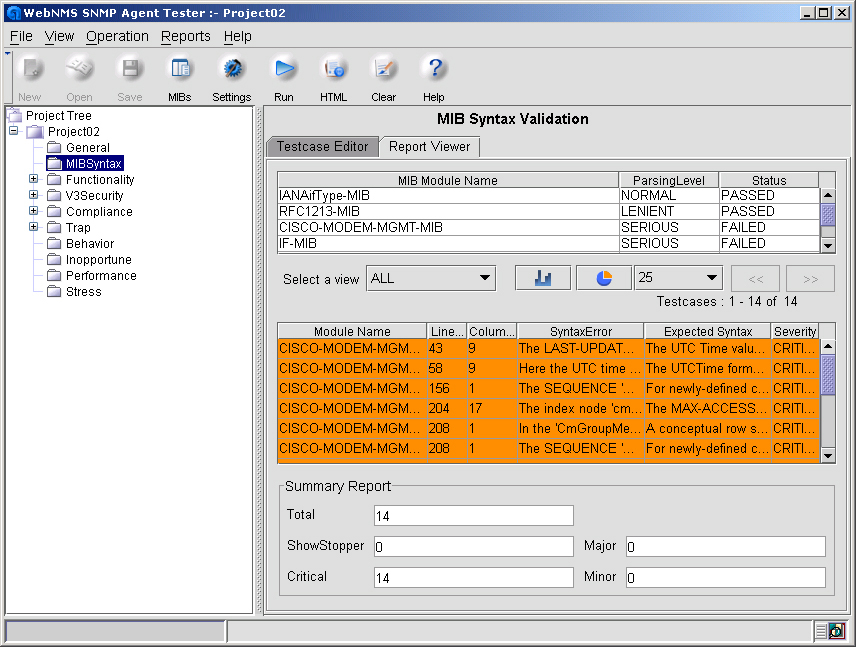This screenshot has width=856, height=647.
Task: Collapse the Project02 tree node
Action: pos(14,132)
